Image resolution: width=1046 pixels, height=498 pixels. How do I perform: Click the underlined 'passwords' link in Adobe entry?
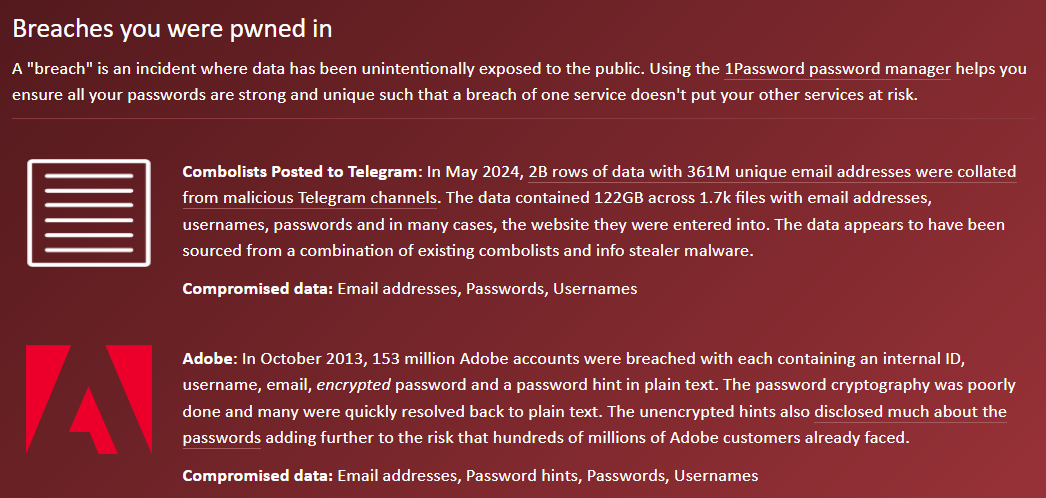pyautogui.click(x=221, y=439)
